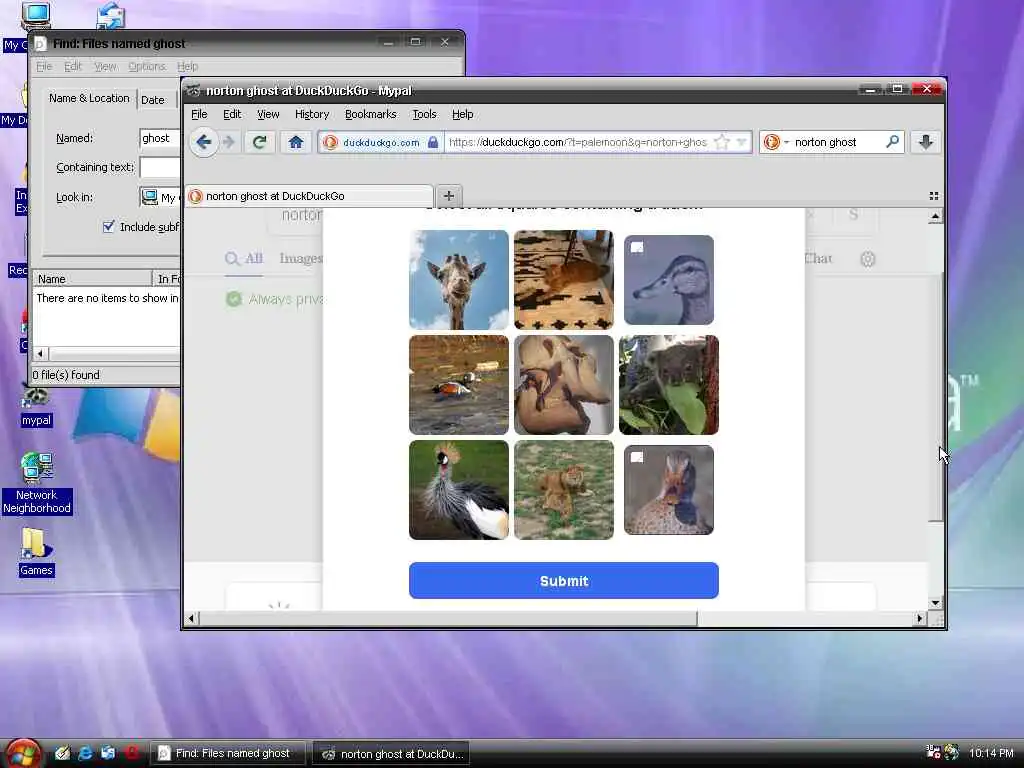Image resolution: width=1024 pixels, height=768 pixels.
Task: Click the Name column header in Find results
Action: tap(92, 279)
